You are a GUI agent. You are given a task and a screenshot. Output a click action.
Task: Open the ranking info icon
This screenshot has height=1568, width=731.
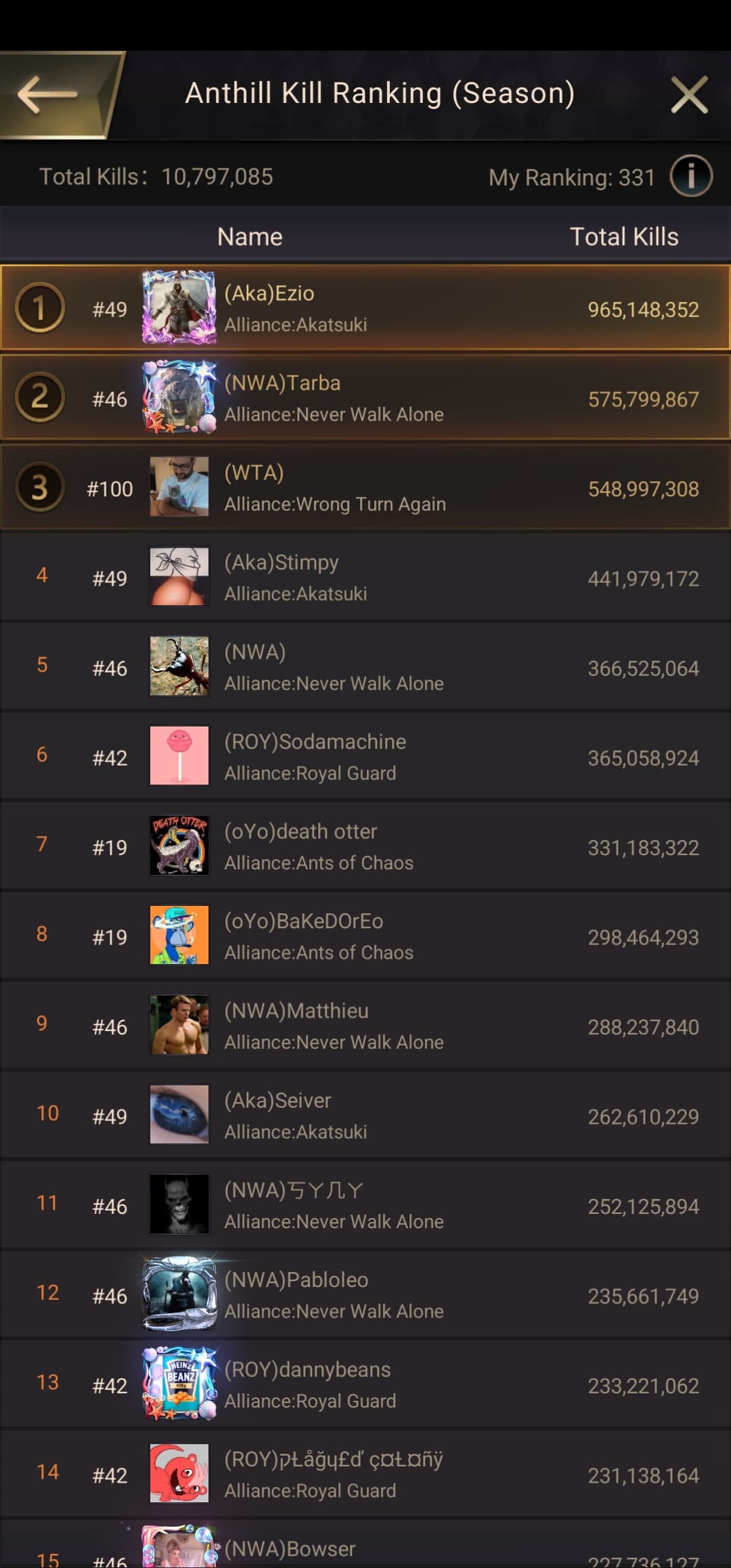point(690,177)
